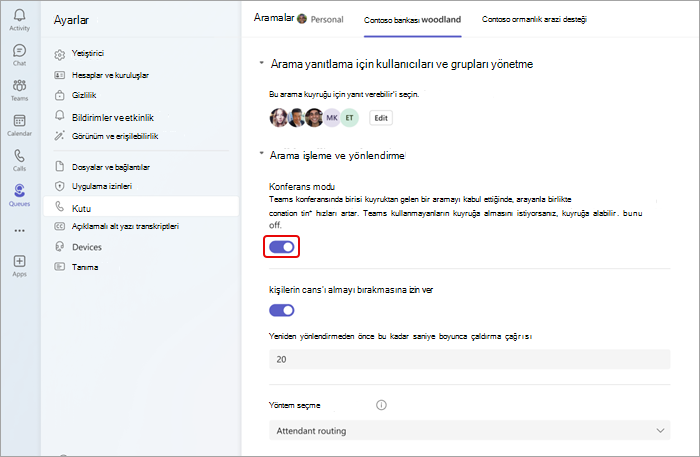Click the Edit button for queue members
This screenshot has height=457, width=700.
pyautogui.click(x=381, y=118)
